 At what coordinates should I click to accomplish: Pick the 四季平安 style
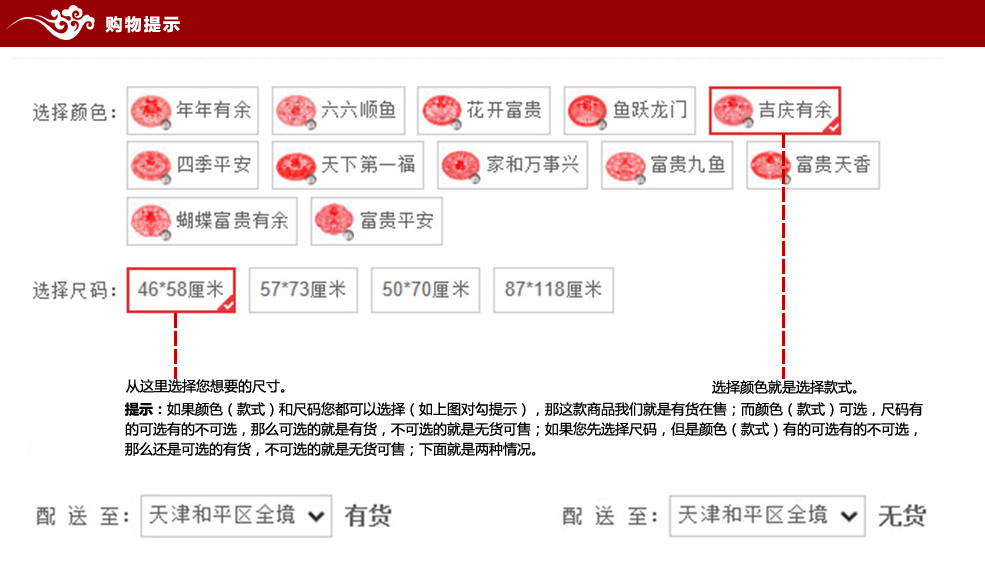coord(192,165)
